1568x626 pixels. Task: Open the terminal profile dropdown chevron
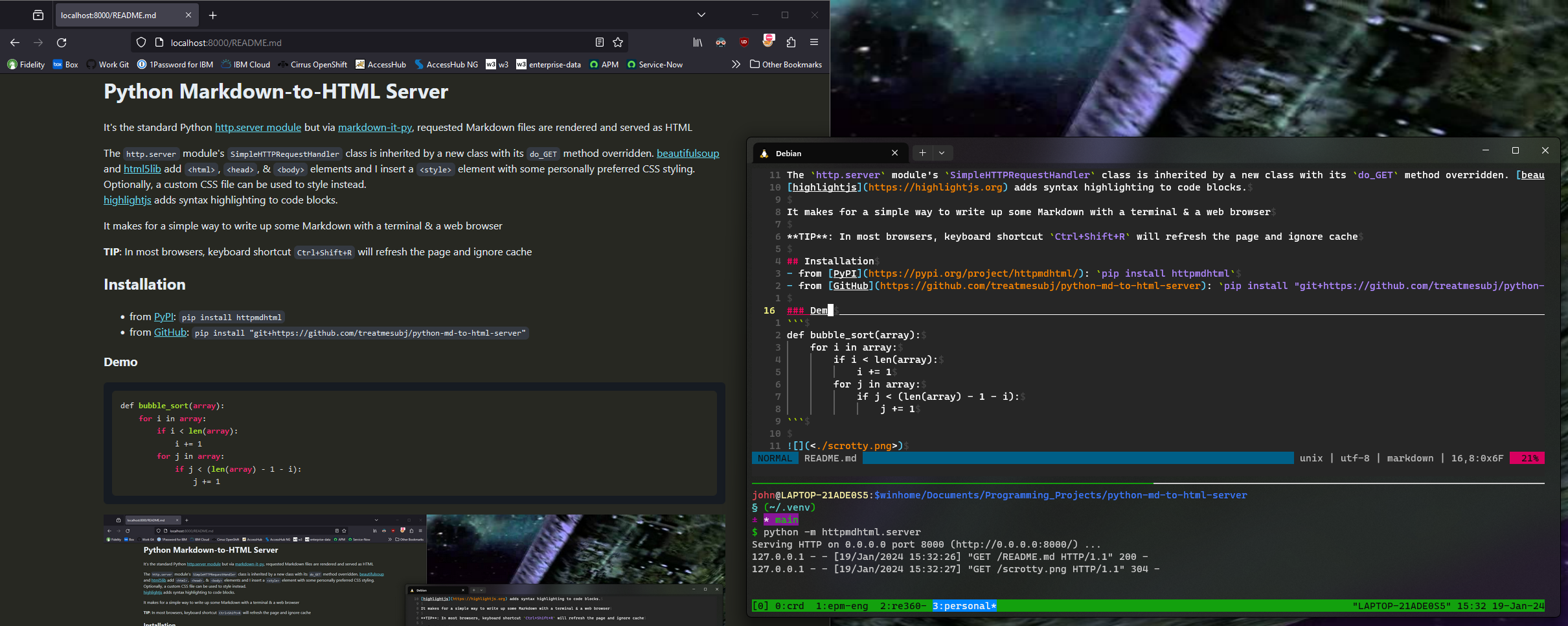[x=942, y=154]
